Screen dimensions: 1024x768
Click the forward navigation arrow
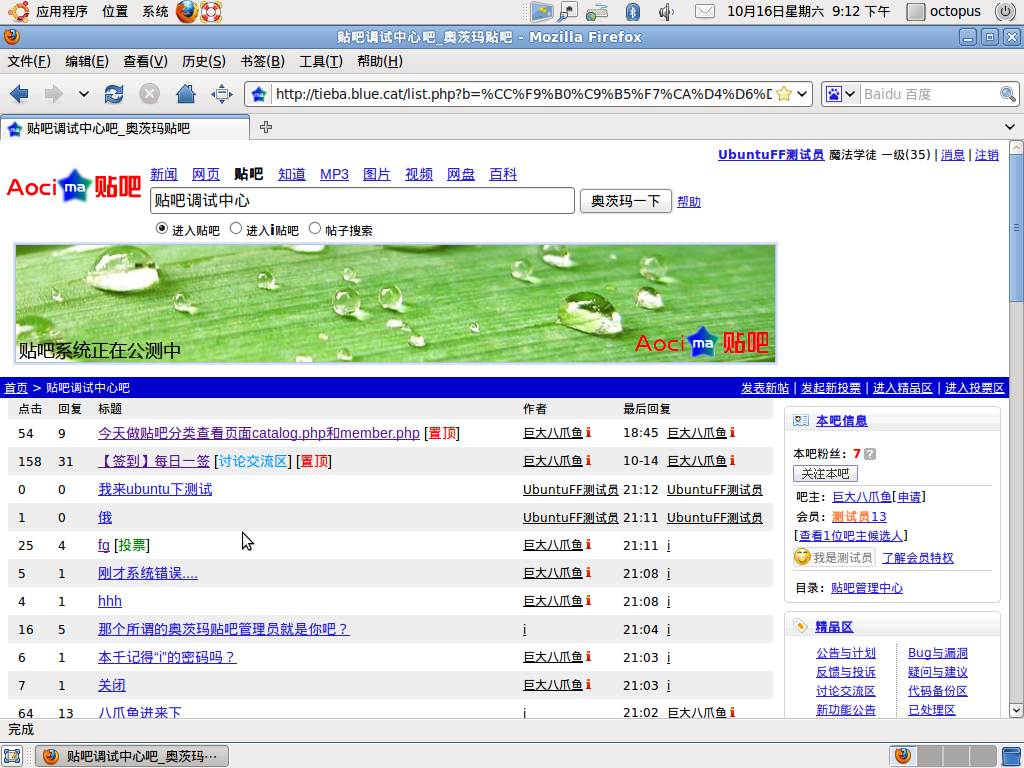pyautogui.click(x=54, y=94)
